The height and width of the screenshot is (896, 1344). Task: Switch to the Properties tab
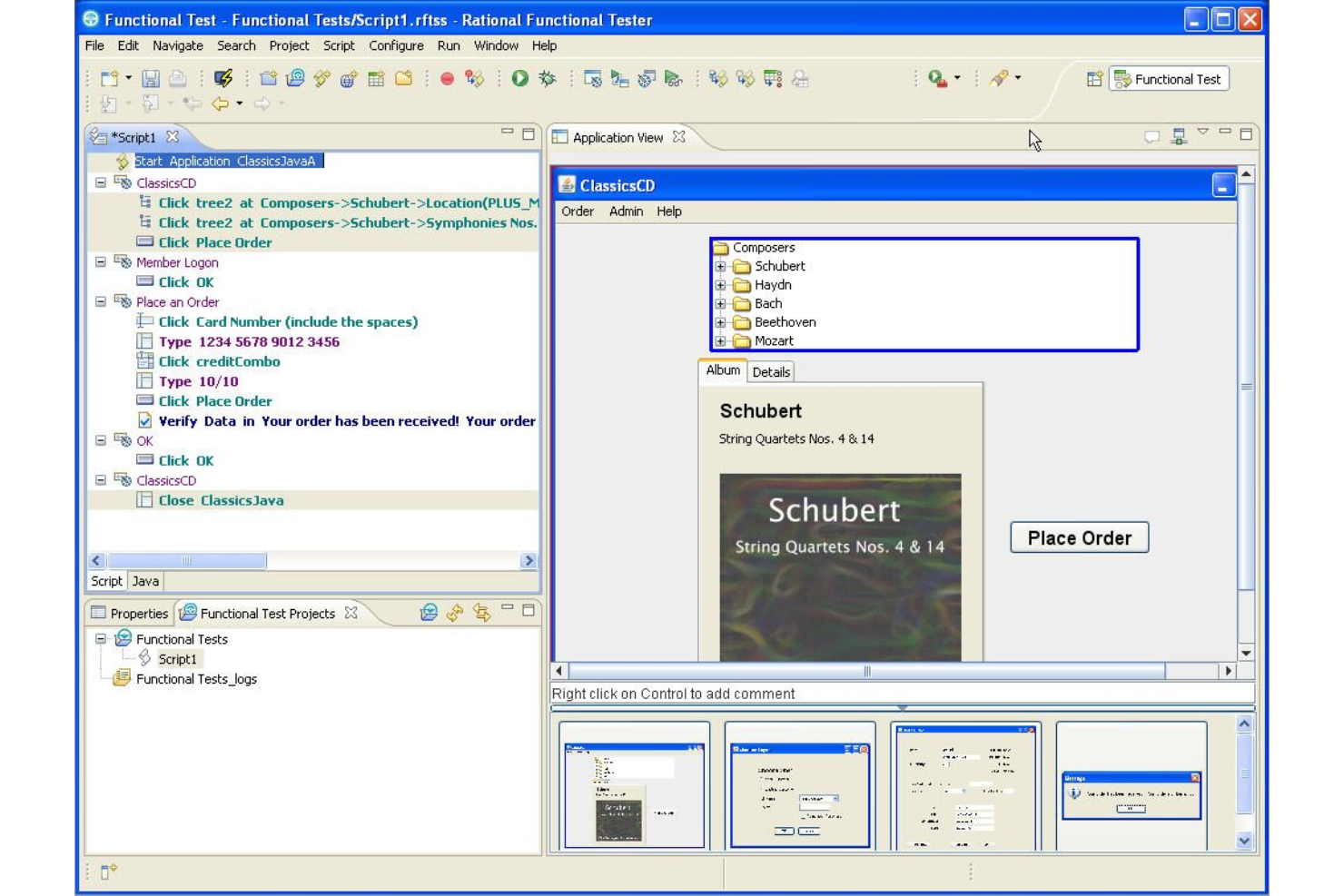(130, 614)
